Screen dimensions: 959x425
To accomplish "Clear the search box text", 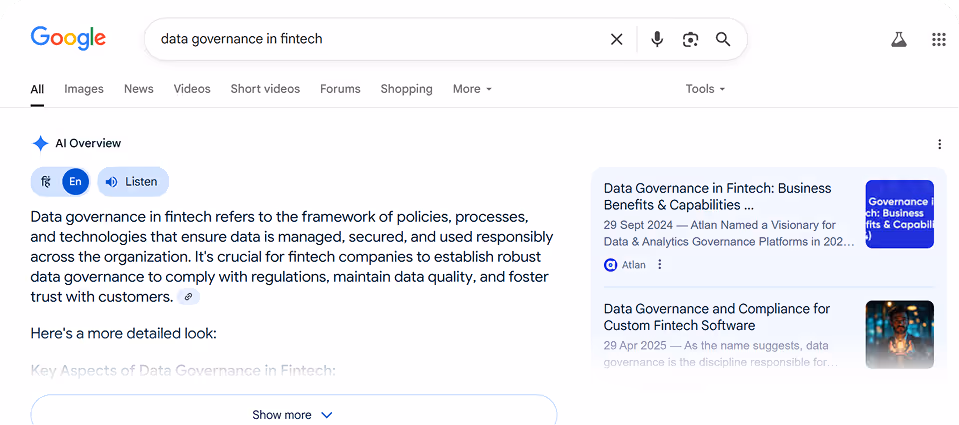I will 616,39.
